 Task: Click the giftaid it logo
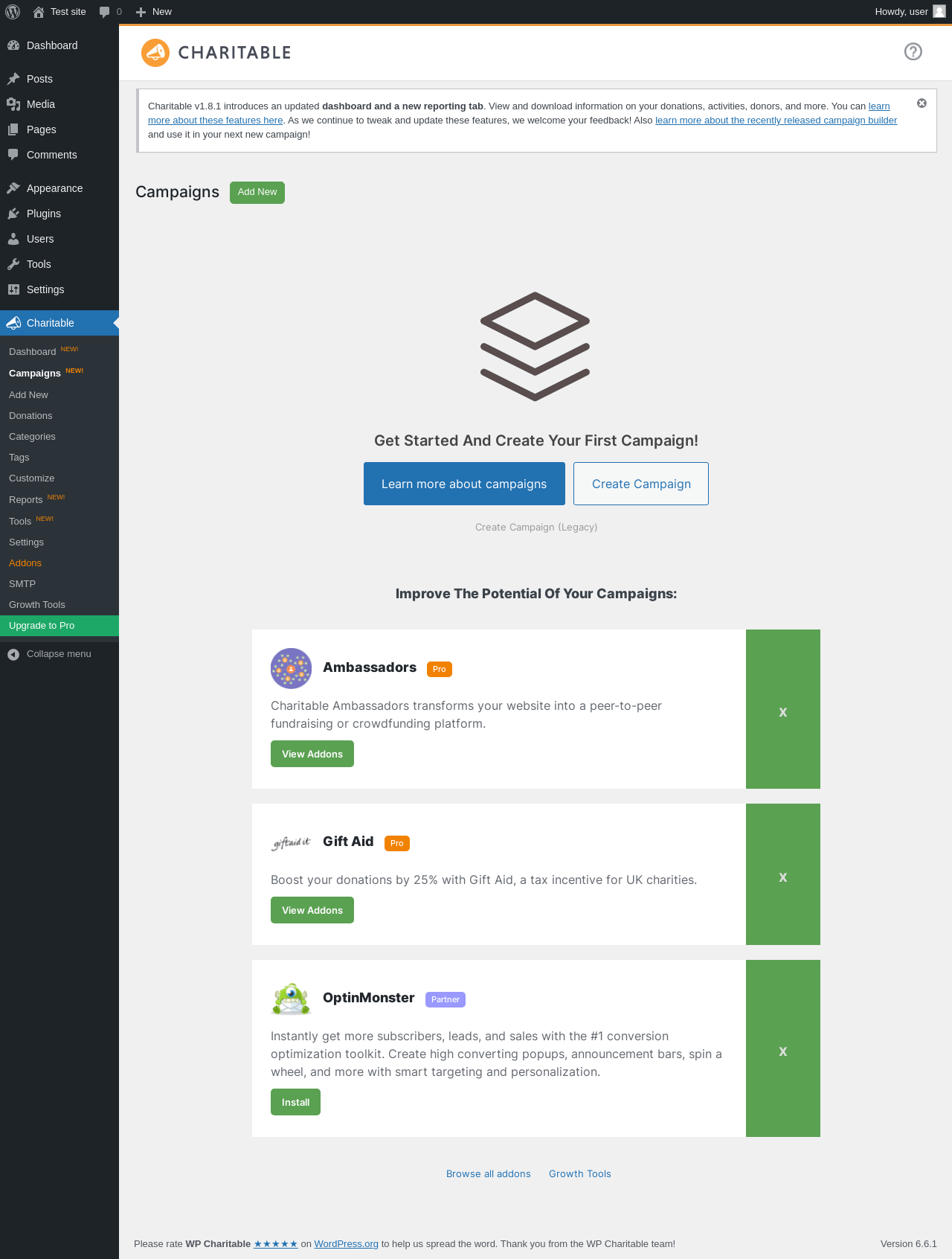291,842
